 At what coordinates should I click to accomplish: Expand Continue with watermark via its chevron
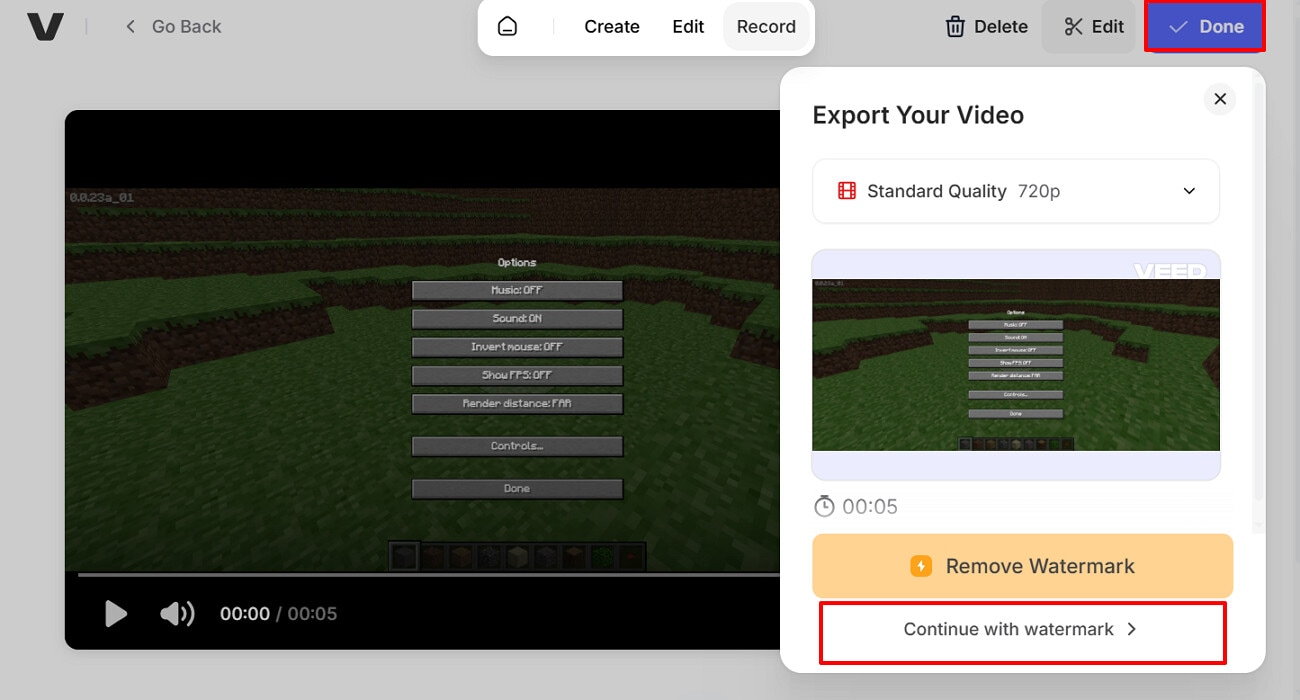point(1131,629)
